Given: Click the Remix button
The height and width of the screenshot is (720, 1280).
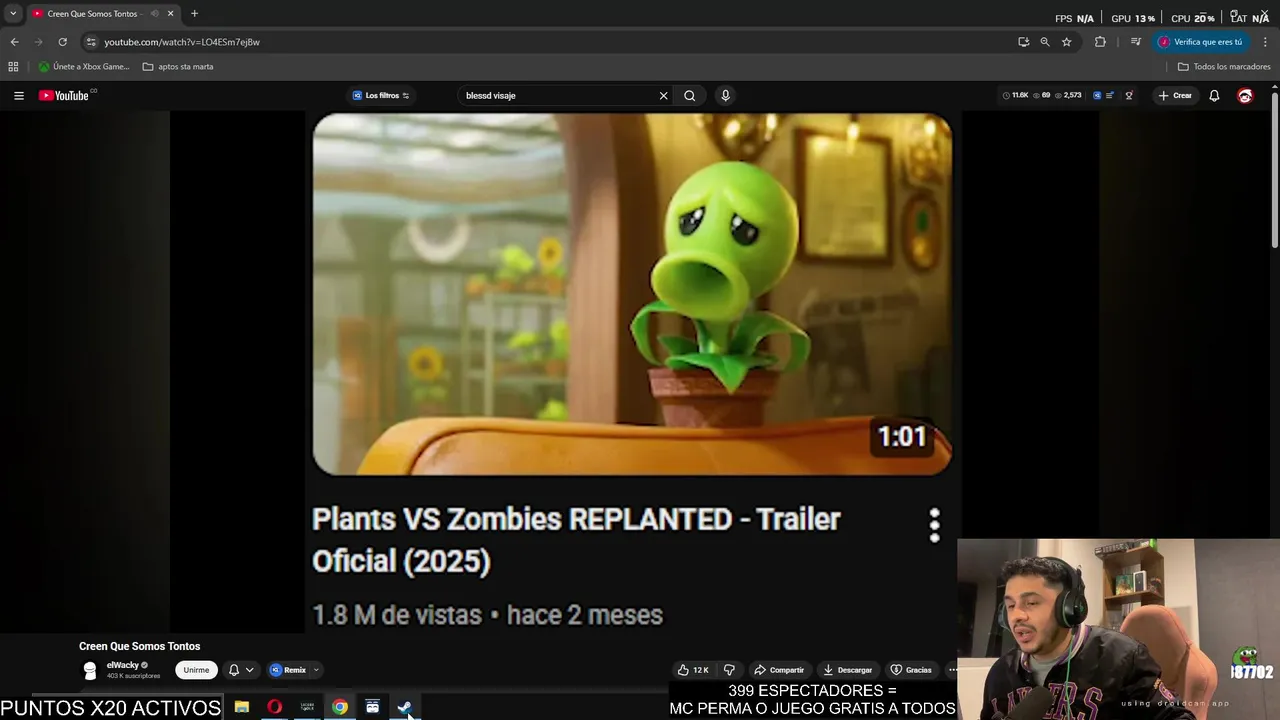Looking at the screenshot, I should [x=288, y=670].
